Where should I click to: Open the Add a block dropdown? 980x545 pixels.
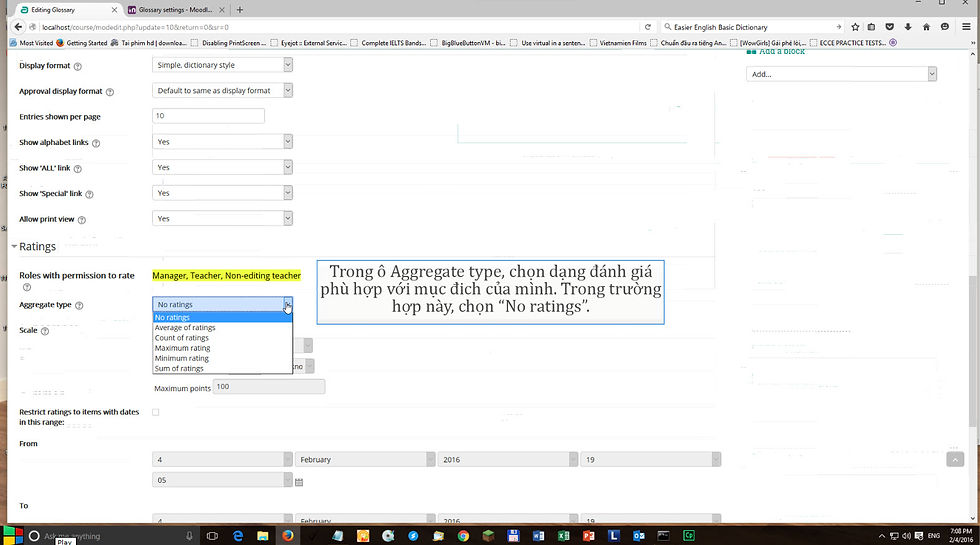[x=841, y=74]
